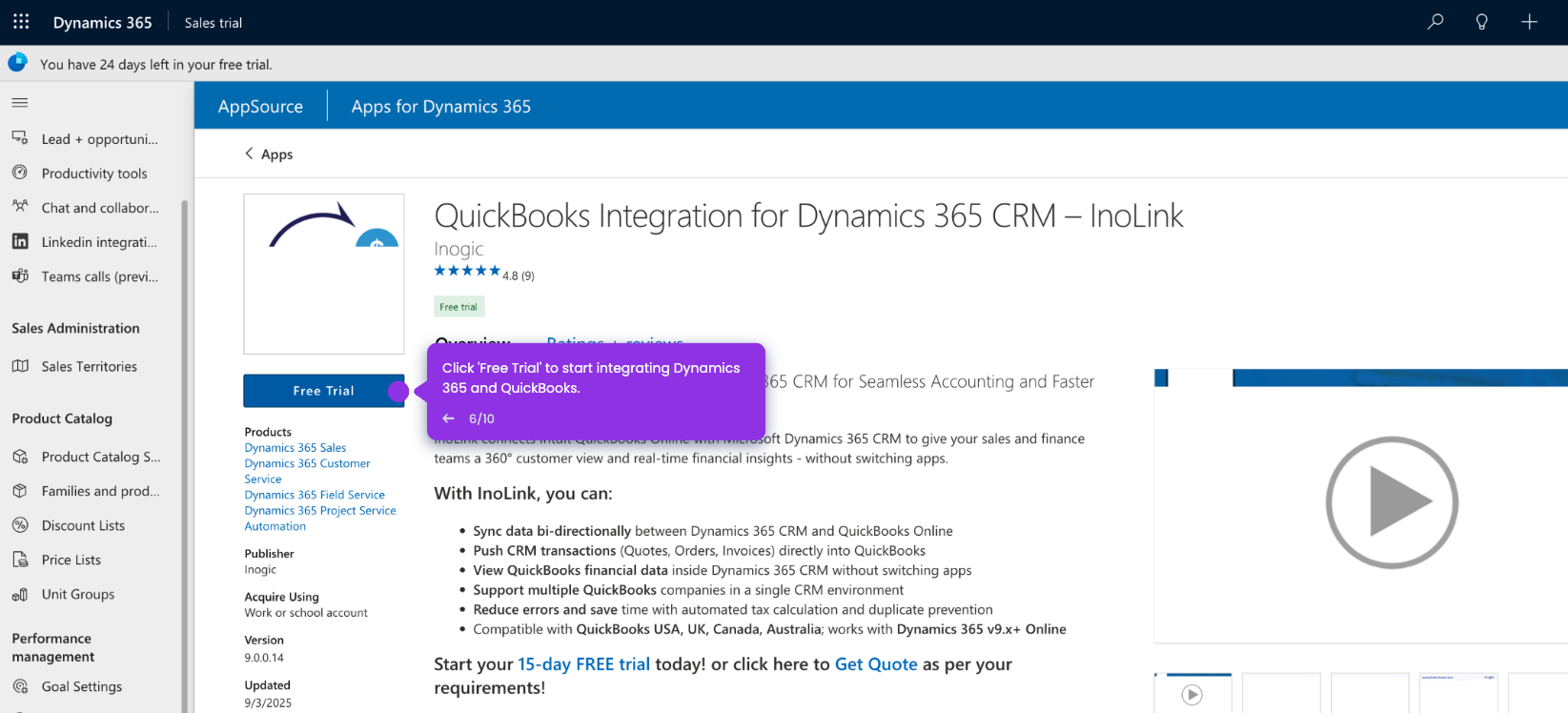Go back using the tooltip arrow

(448, 418)
